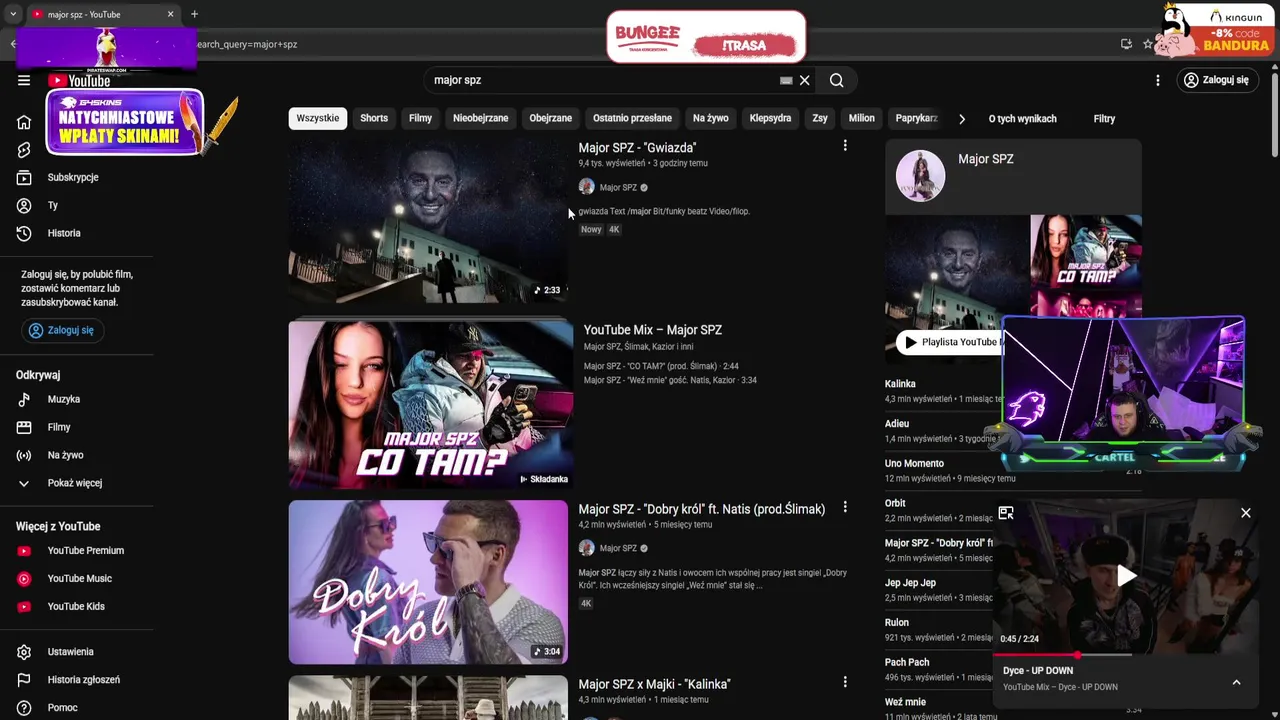
Task: Show more filter chips with the right arrow
Action: click(x=962, y=119)
